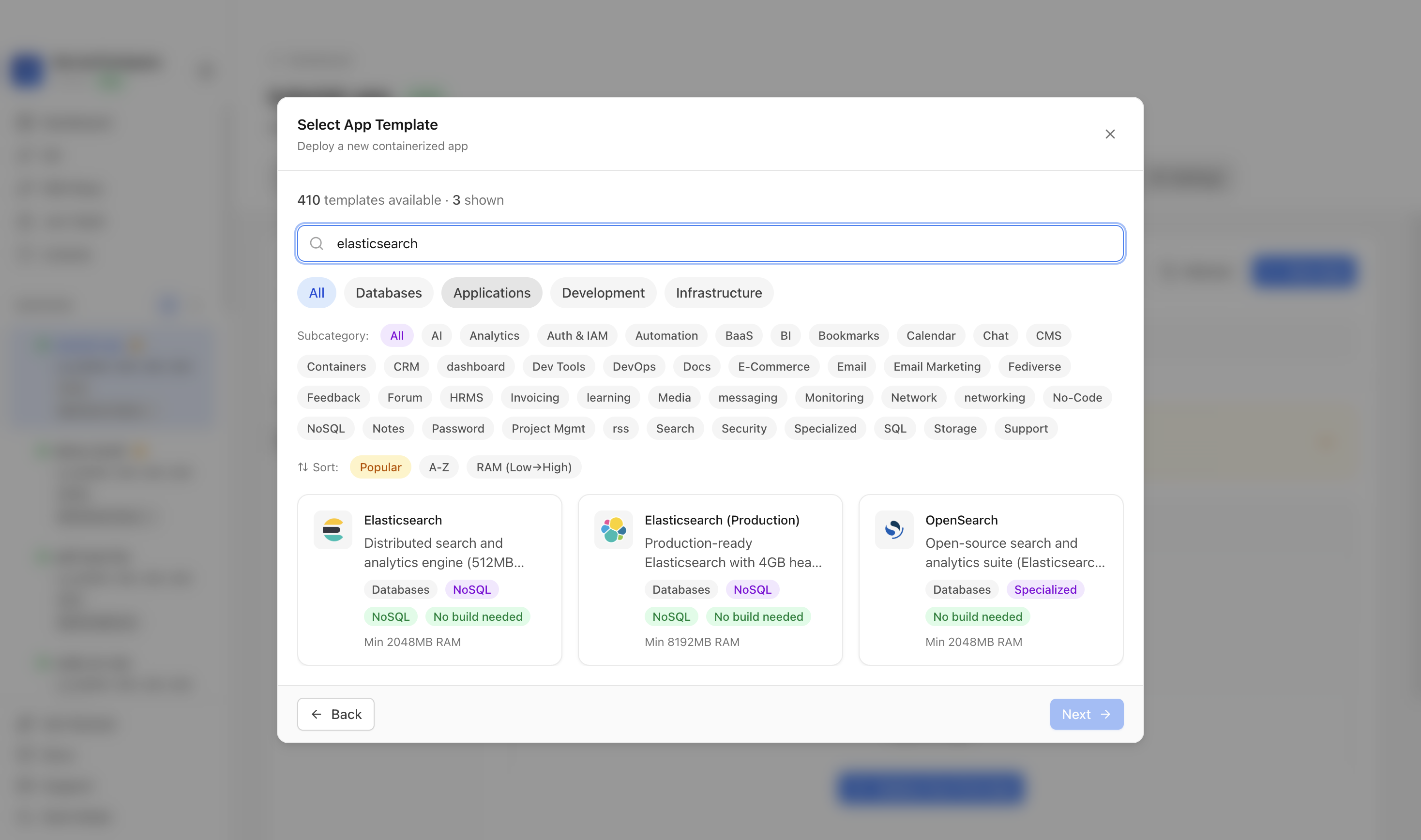Filter by SQL subcategory
Viewport: 1421px width, 840px height.
pyautogui.click(x=894, y=429)
